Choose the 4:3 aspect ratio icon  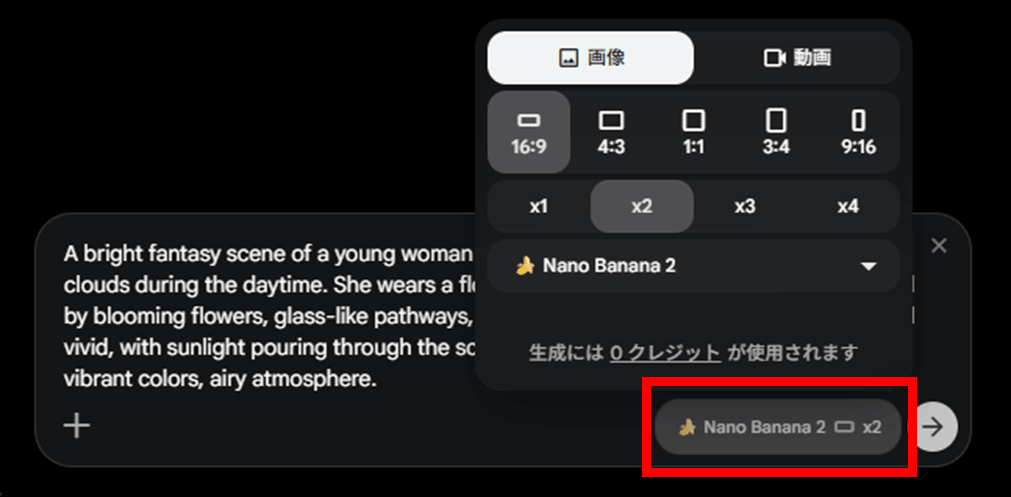pyautogui.click(x=611, y=132)
